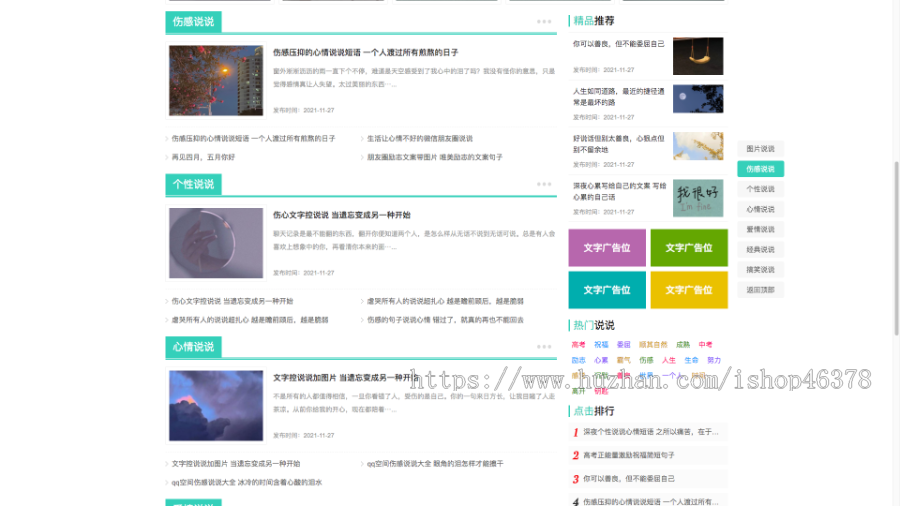
Task: Select 心情说说 in the floating side menu
Action: (760, 209)
